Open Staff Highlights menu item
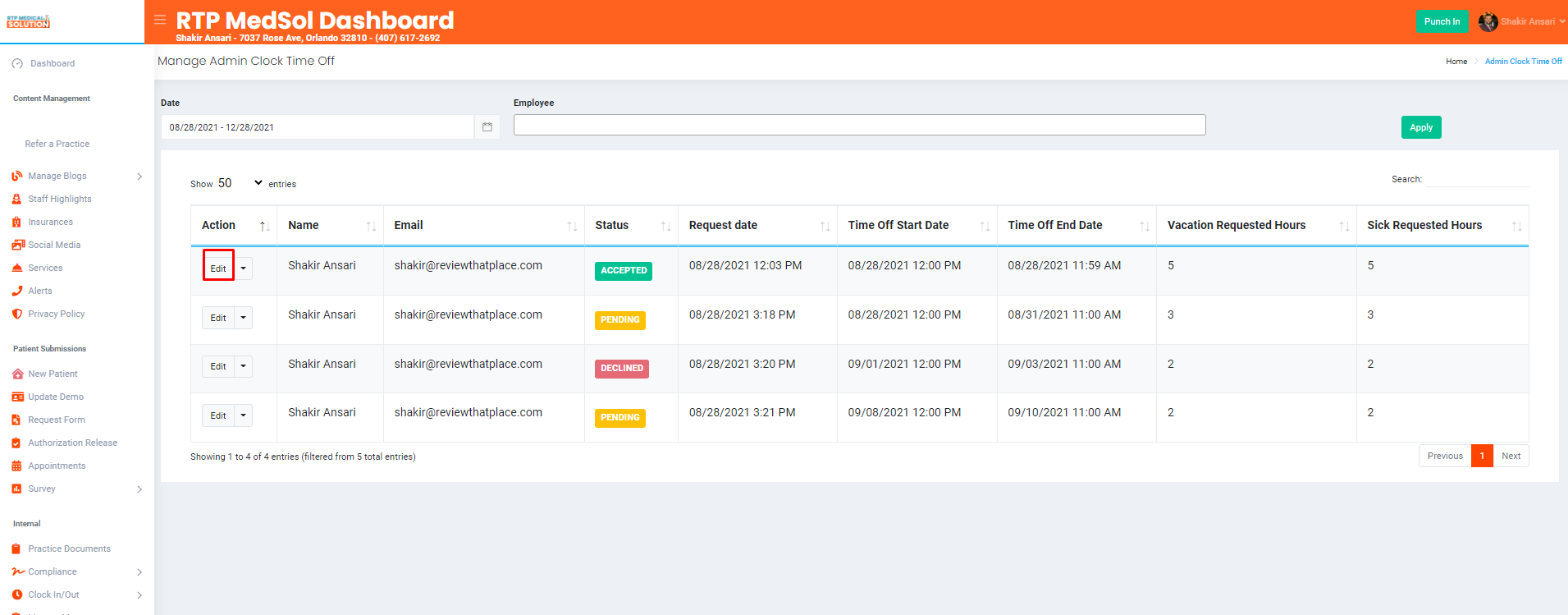The height and width of the screenshot is (615, 1568). coord(60,199)
